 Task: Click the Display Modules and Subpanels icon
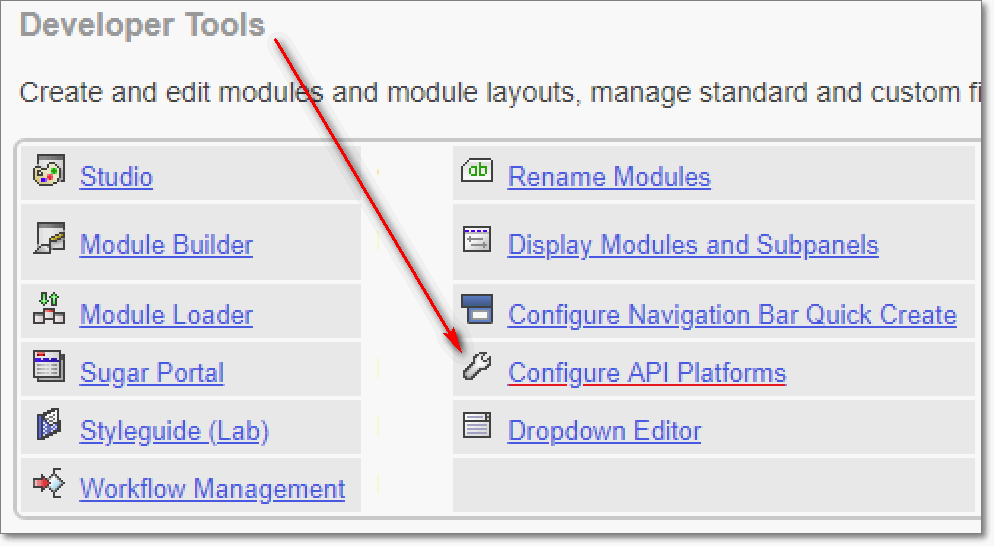[477, 239]
